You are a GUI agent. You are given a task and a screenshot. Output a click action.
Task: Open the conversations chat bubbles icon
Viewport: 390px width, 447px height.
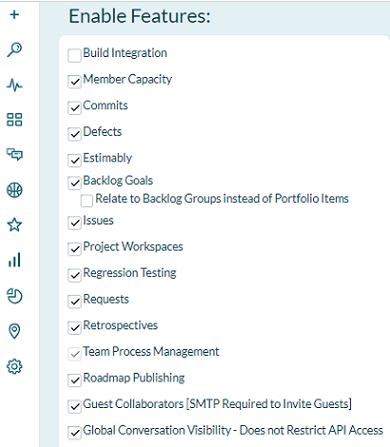14,155
